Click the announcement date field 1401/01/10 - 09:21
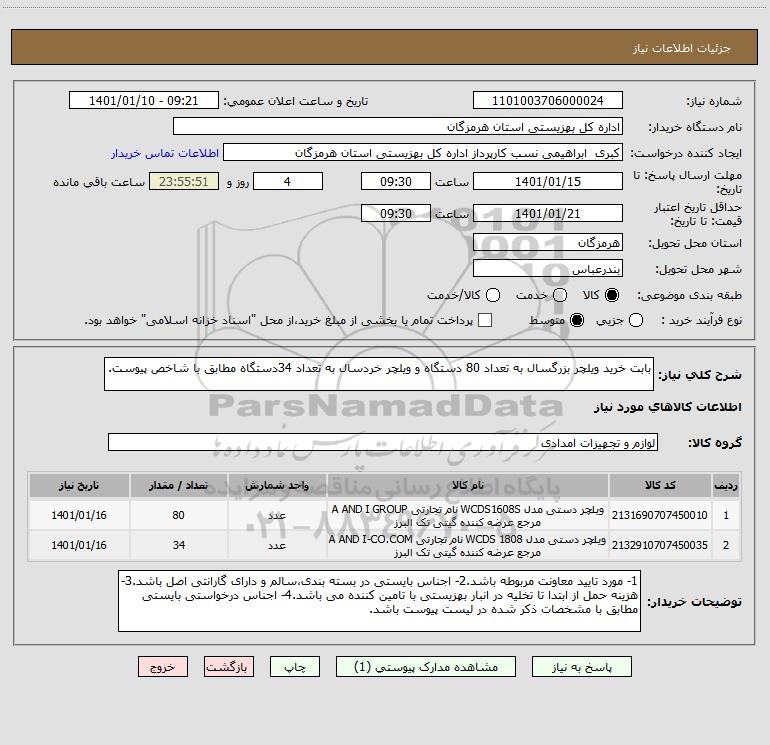Image resolution: width=770 pixels, height=745 pixels. [x=144, y=101]
